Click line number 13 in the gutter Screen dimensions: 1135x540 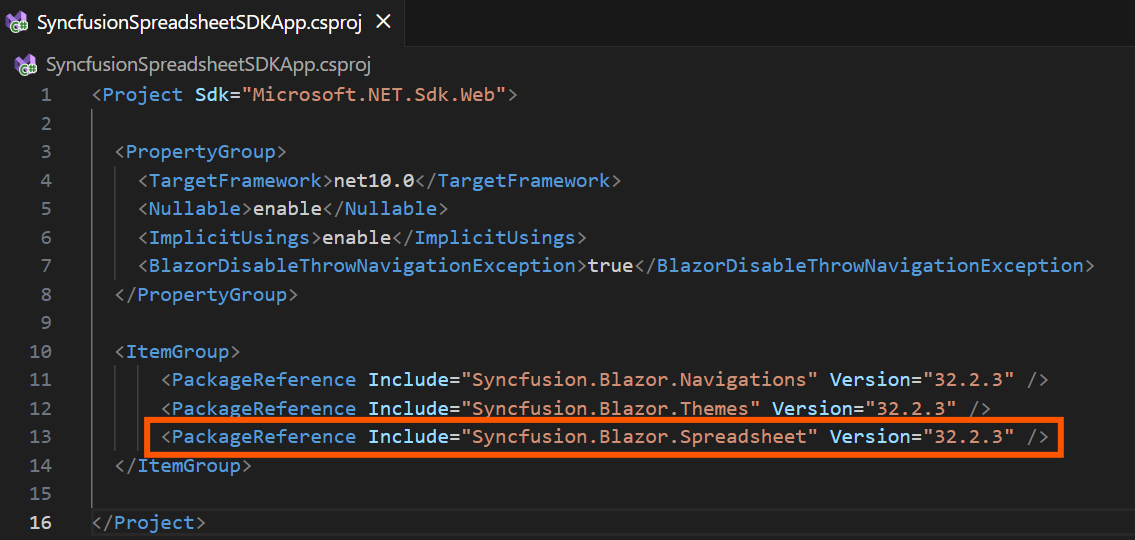[x=41, y=436]
